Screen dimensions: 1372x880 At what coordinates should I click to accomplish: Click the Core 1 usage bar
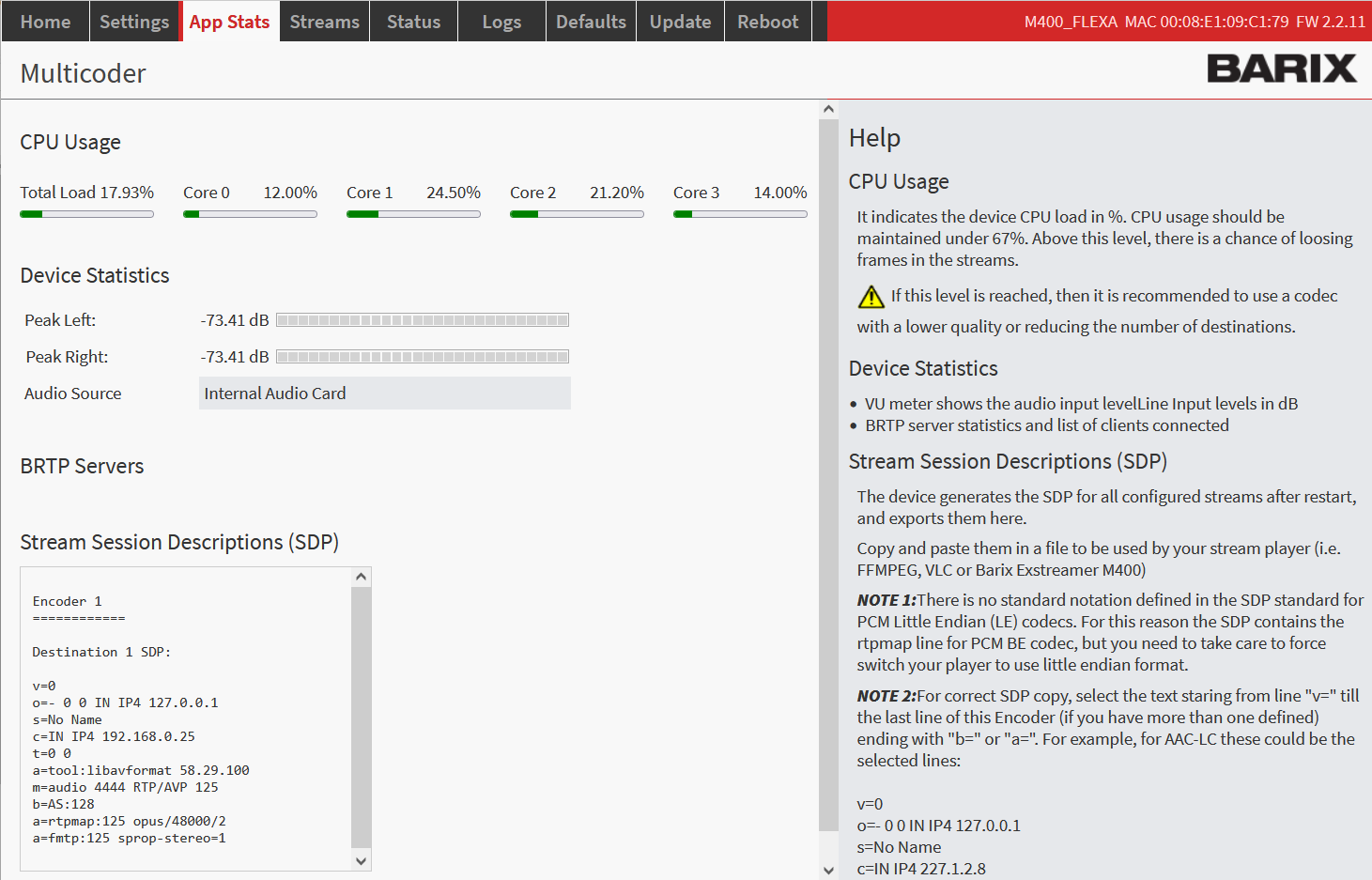pyautogui.click(x=413, y=214)
